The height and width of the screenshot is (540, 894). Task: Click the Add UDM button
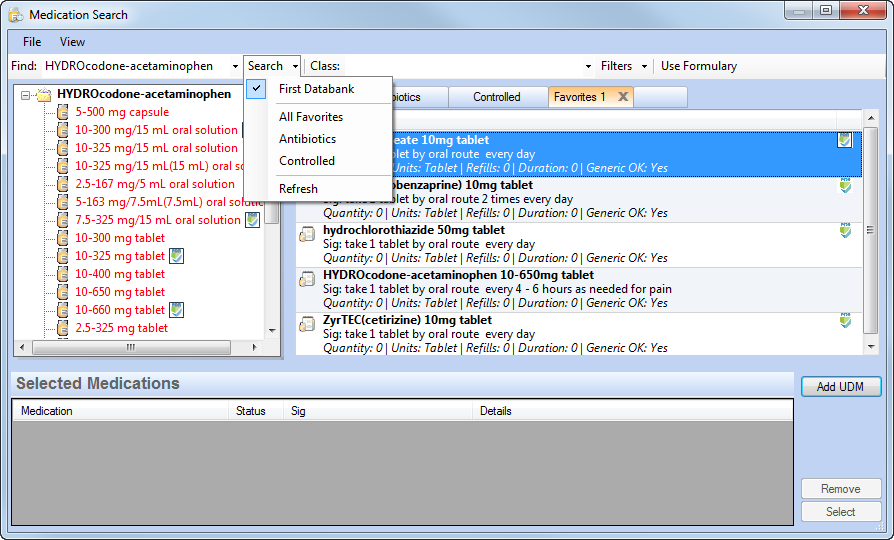[840, 387]
